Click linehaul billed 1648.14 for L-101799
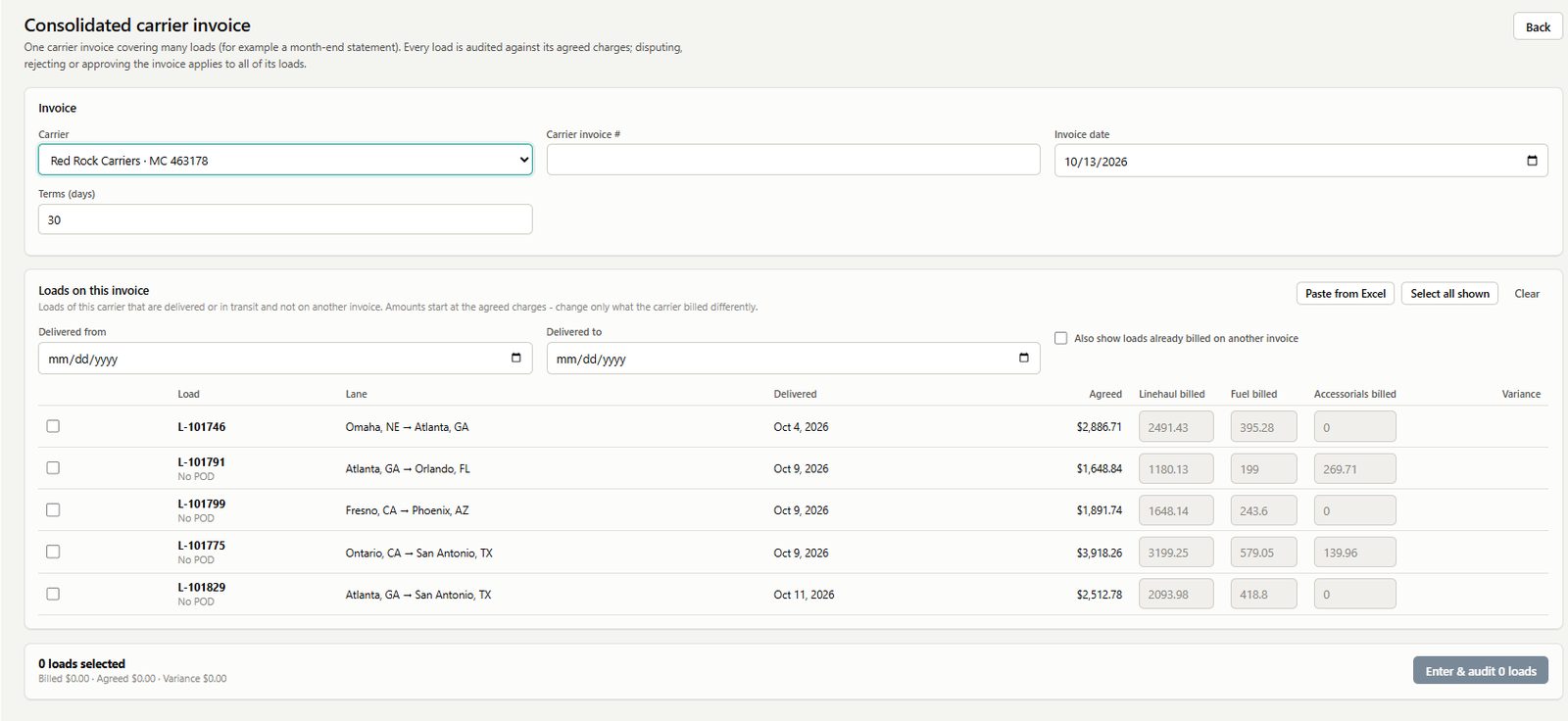The height and width of the screenshot is (721, 1568). click(1176, 510)
